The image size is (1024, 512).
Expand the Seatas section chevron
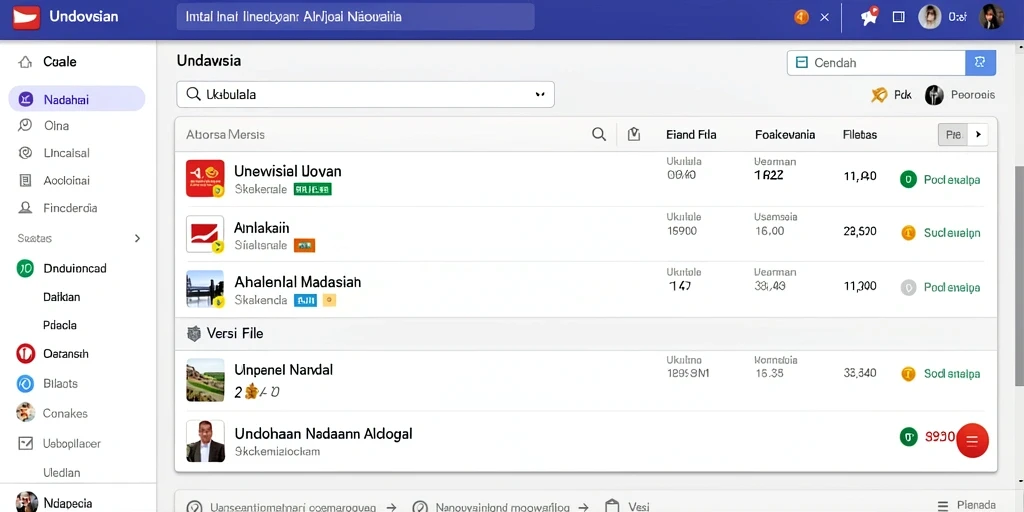137,238
